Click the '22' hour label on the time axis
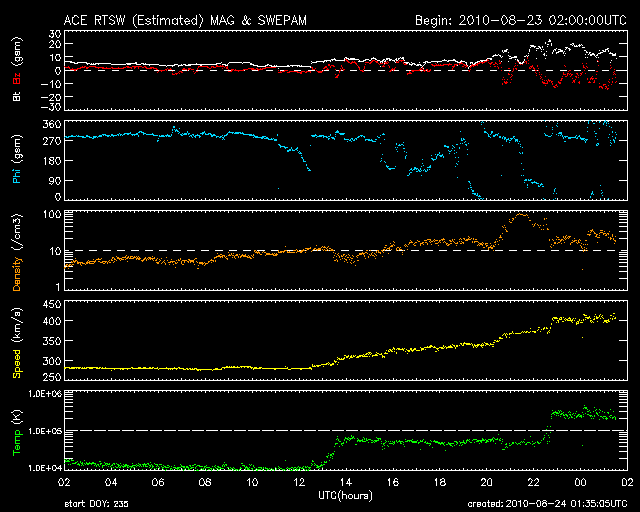640x512 pixels. coord(533,482)
